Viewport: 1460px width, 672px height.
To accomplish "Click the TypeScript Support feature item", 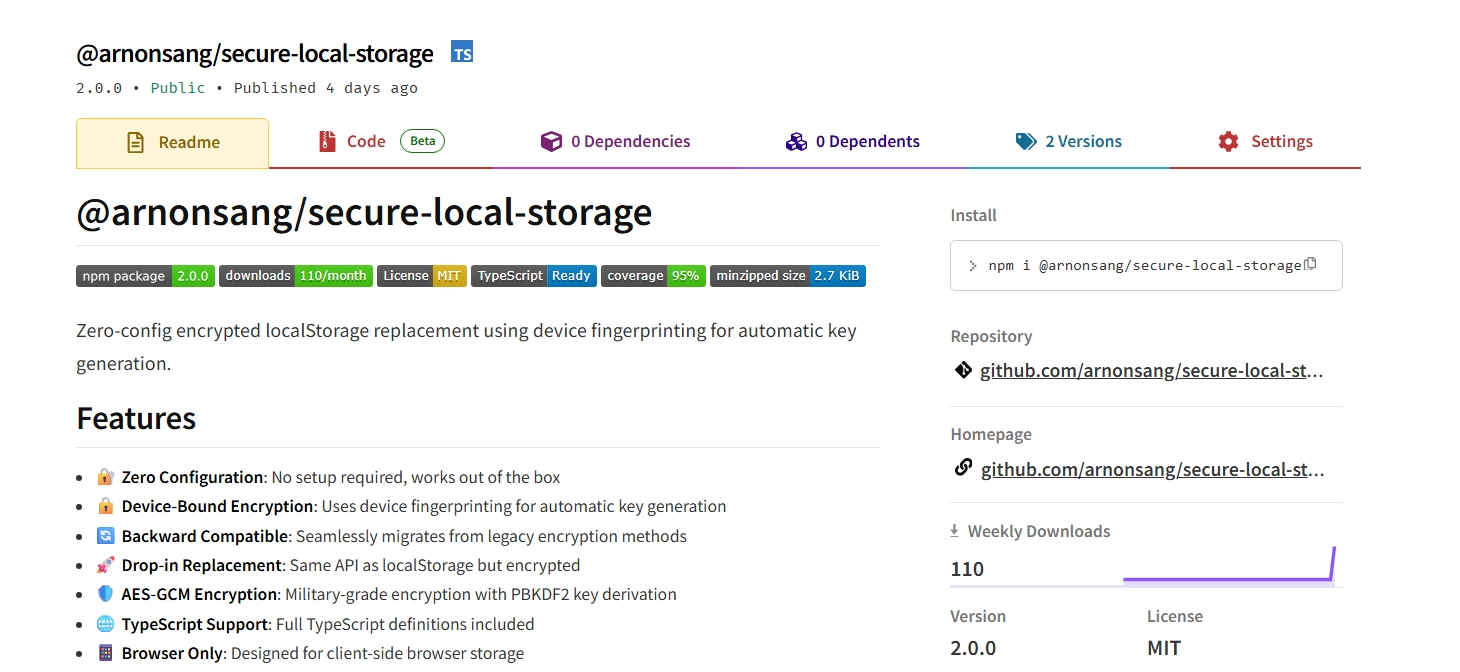I will tap(315, 624).
